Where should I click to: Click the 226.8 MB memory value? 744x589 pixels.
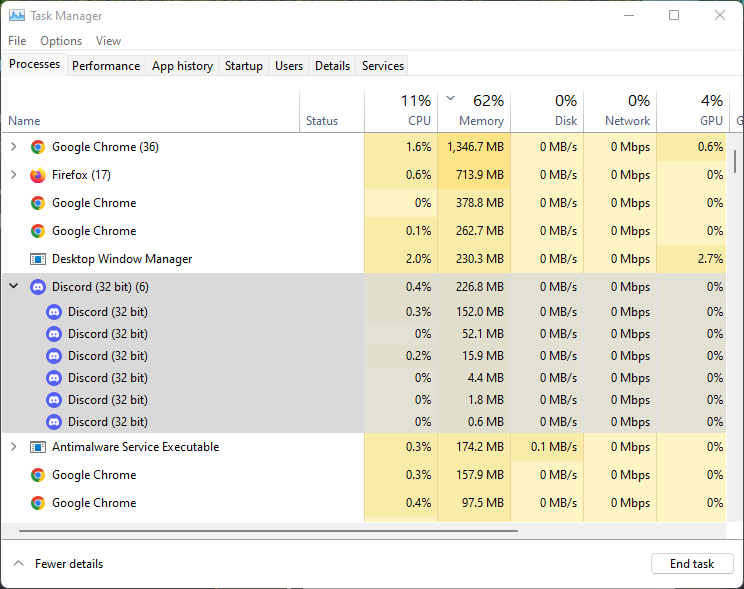(480, 287)
